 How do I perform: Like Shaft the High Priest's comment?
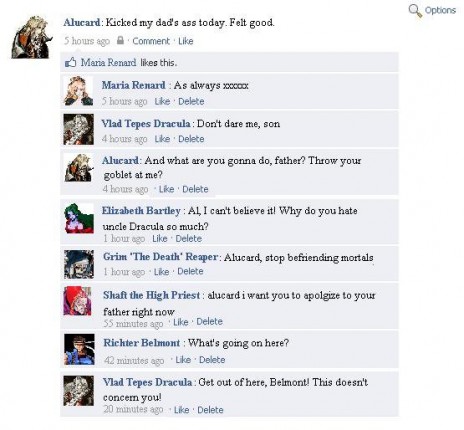(181, 322)
